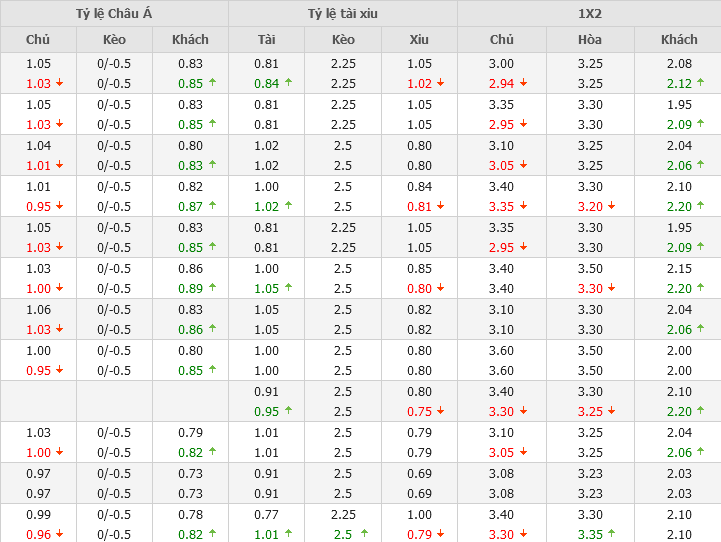Select the Hòa column header
Screen dimensions: 721x542
tap(590, 39)
